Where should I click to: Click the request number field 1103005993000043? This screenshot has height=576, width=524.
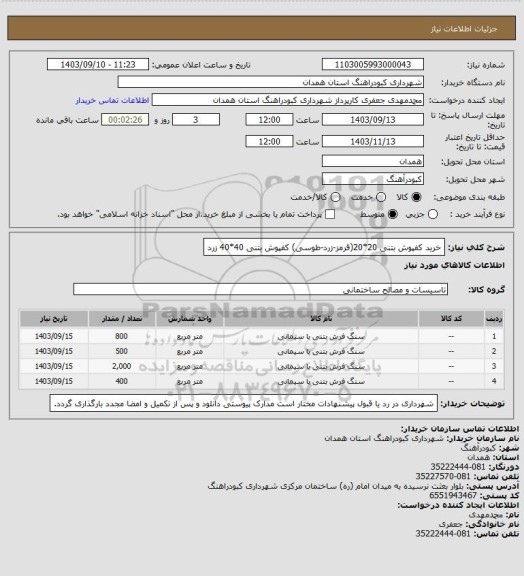click(373, 65)
